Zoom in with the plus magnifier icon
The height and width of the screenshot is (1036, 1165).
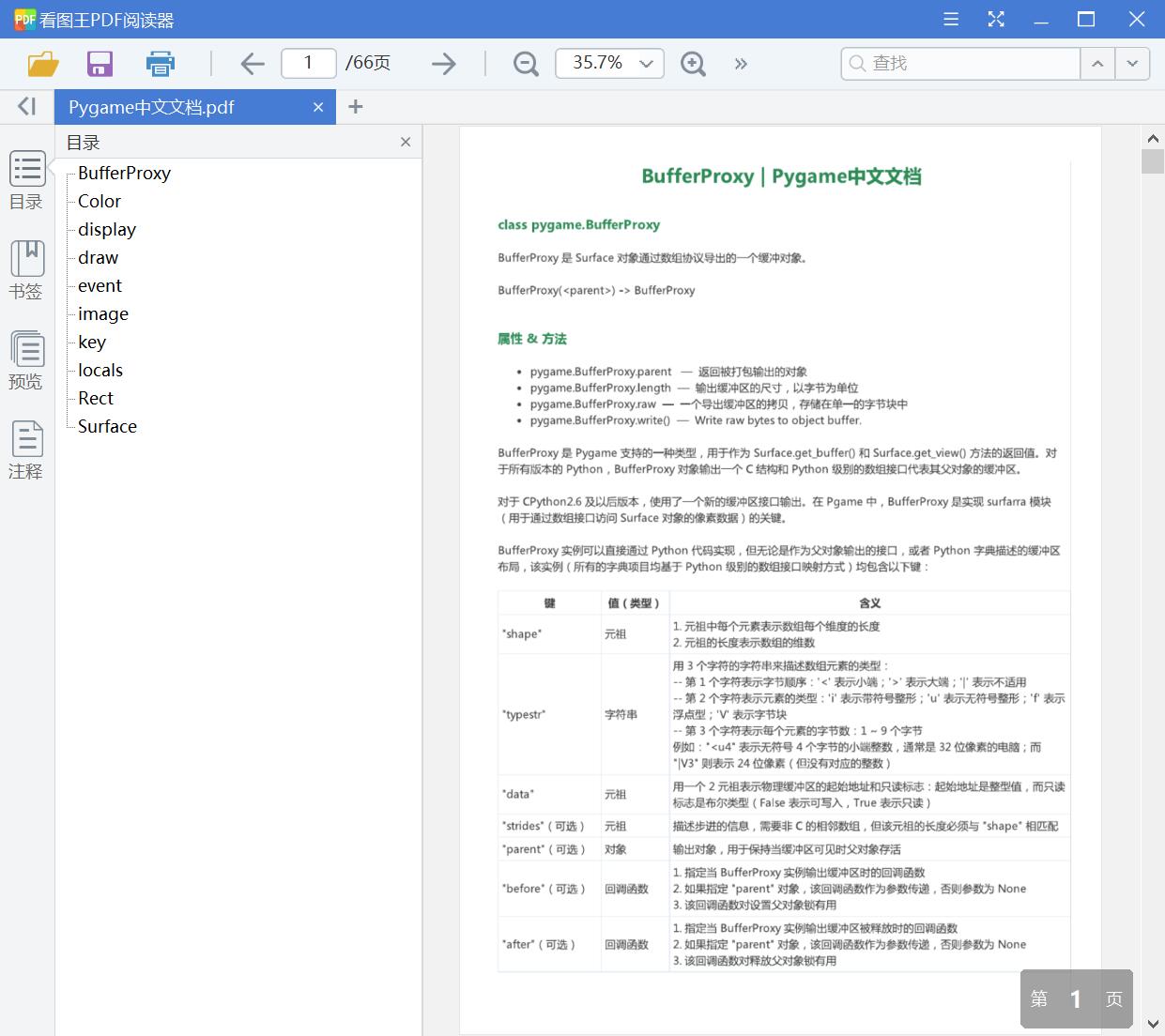pyautogui.click(x=693, y=63)
